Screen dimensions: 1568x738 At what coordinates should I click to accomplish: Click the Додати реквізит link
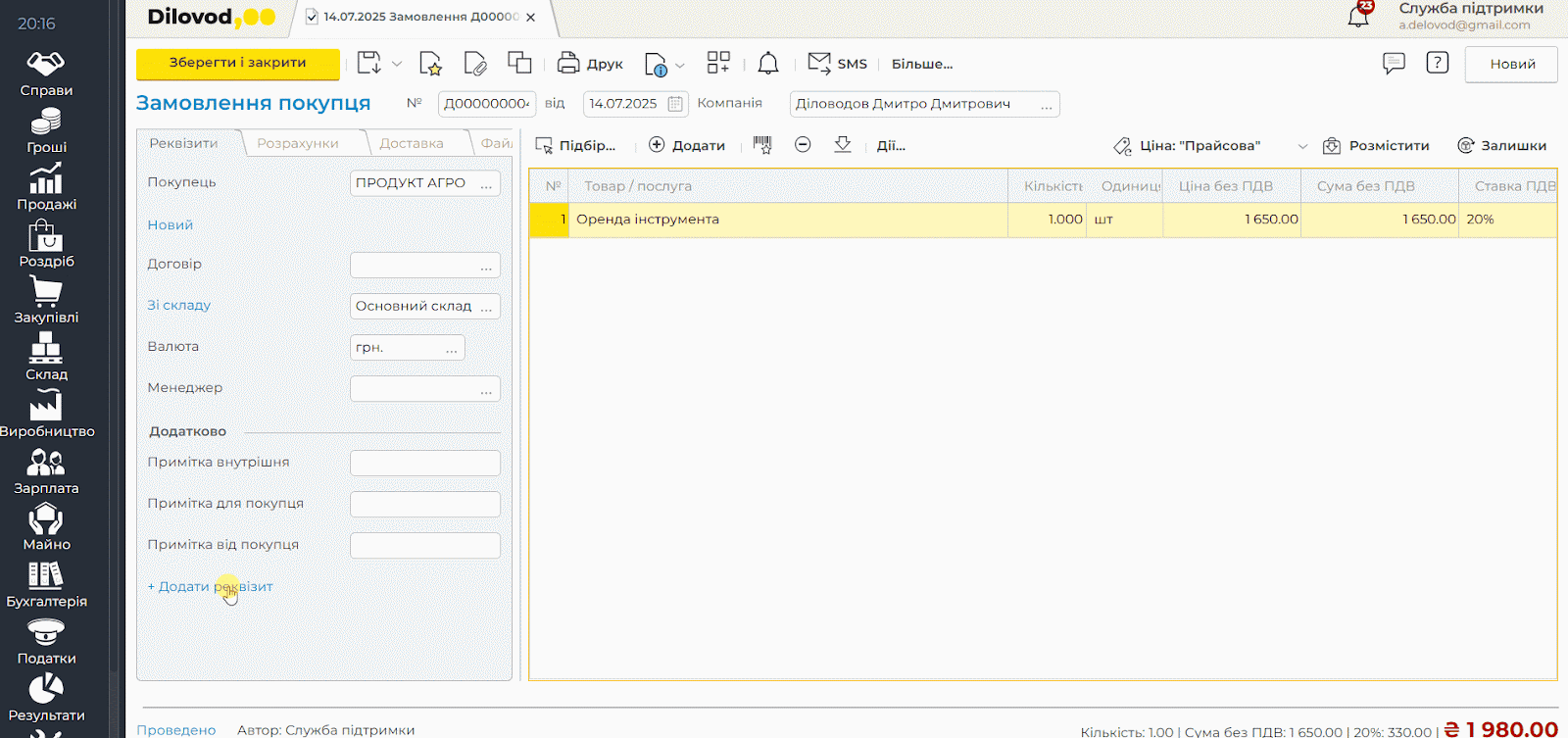(211, 586)
